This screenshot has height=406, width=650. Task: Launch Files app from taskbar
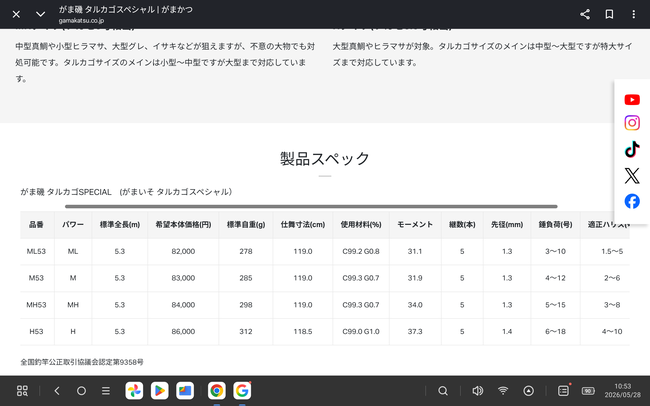click(185, 391)
